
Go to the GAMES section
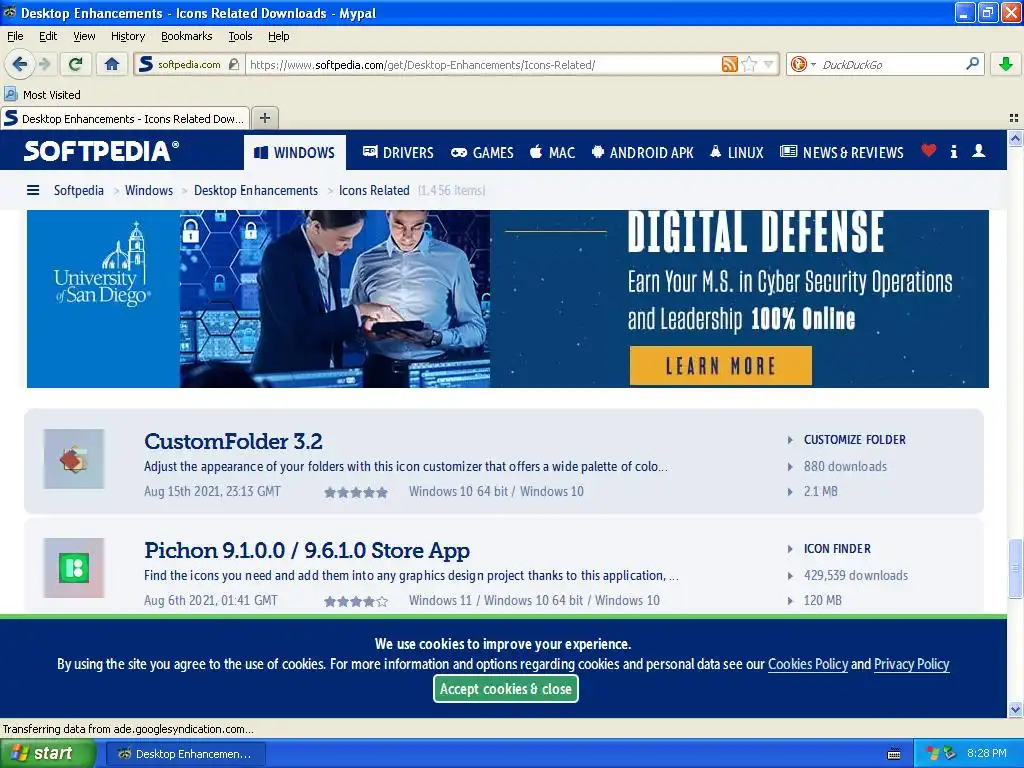tap(482, 152)
